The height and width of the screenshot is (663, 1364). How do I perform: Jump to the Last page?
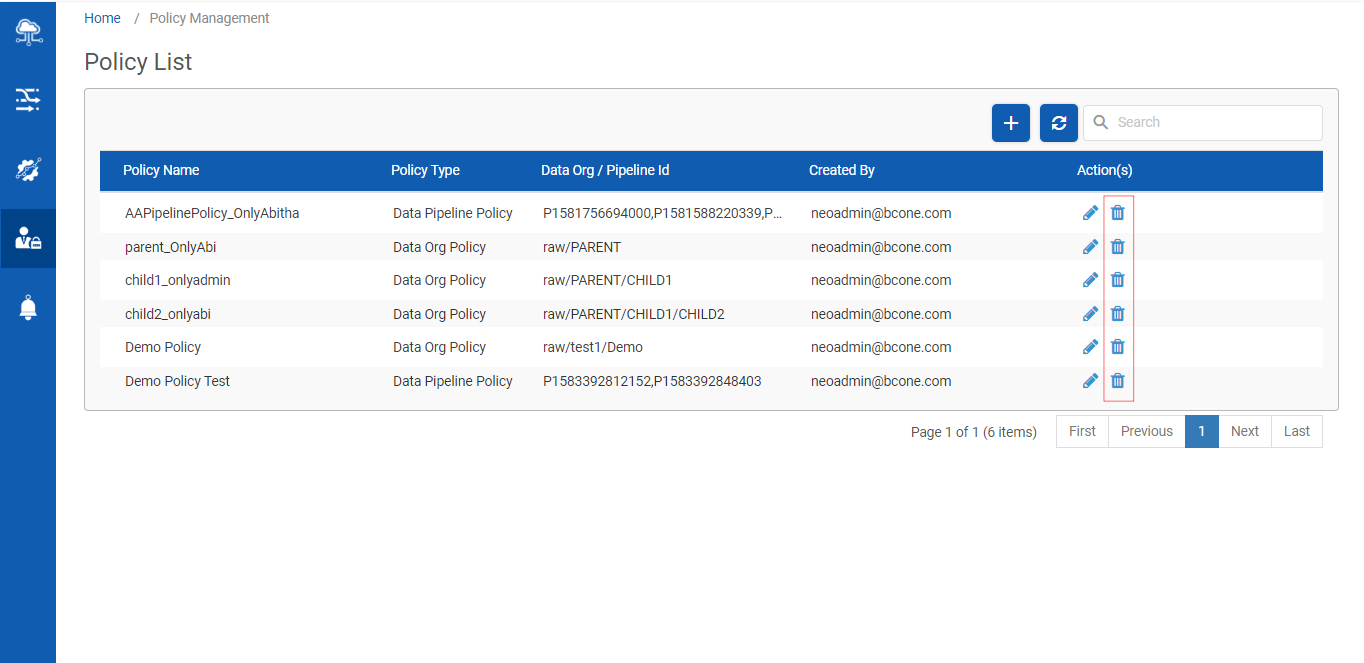coord(1296,431)
